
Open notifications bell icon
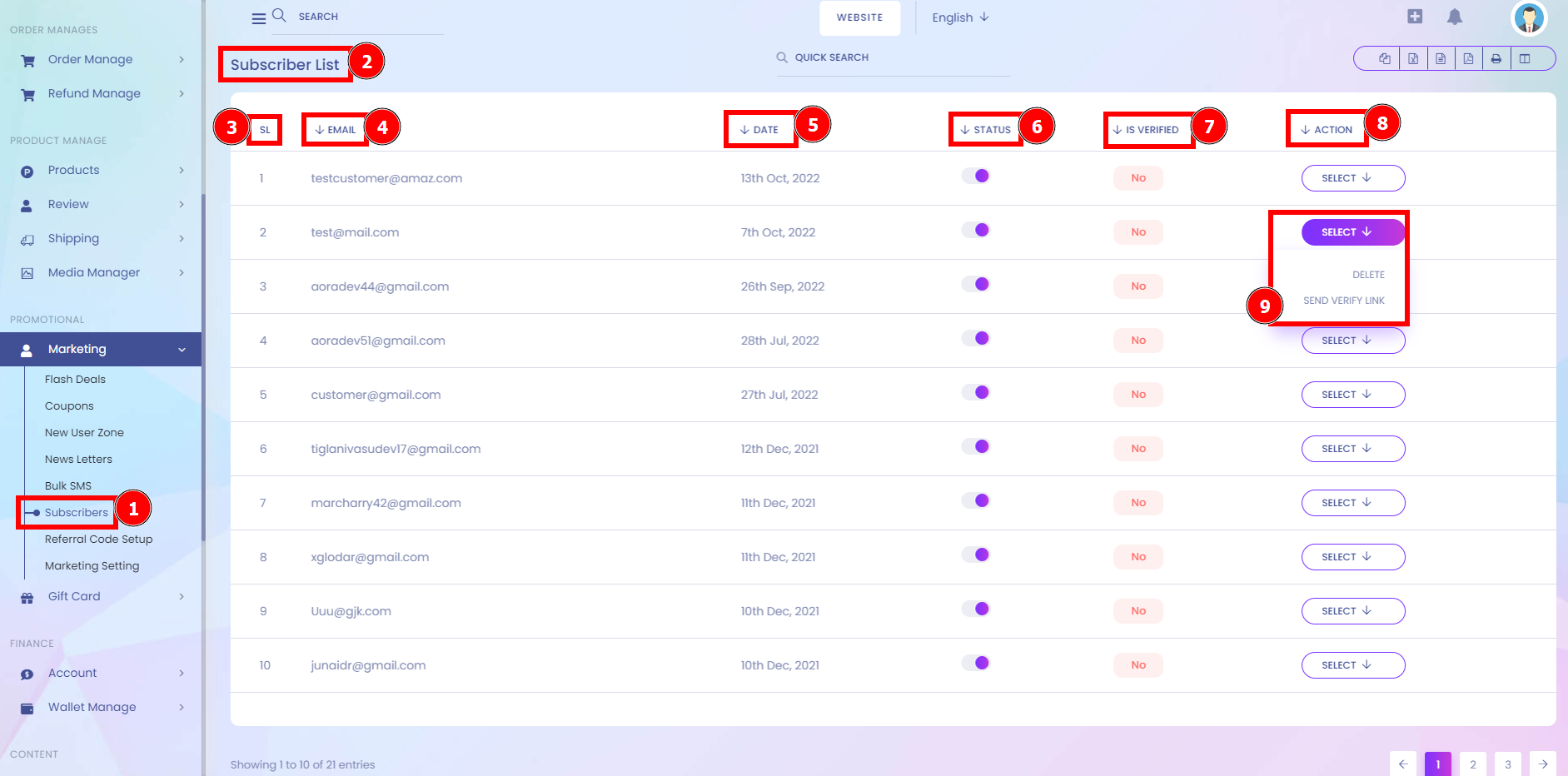[x=1455, y=17]
